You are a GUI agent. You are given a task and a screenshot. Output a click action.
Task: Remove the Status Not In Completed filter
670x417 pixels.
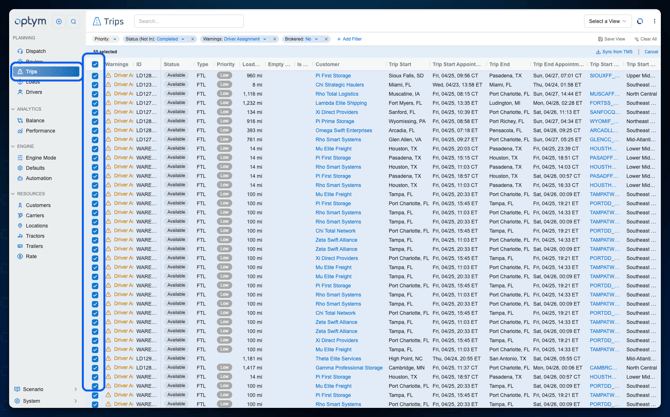193,39
